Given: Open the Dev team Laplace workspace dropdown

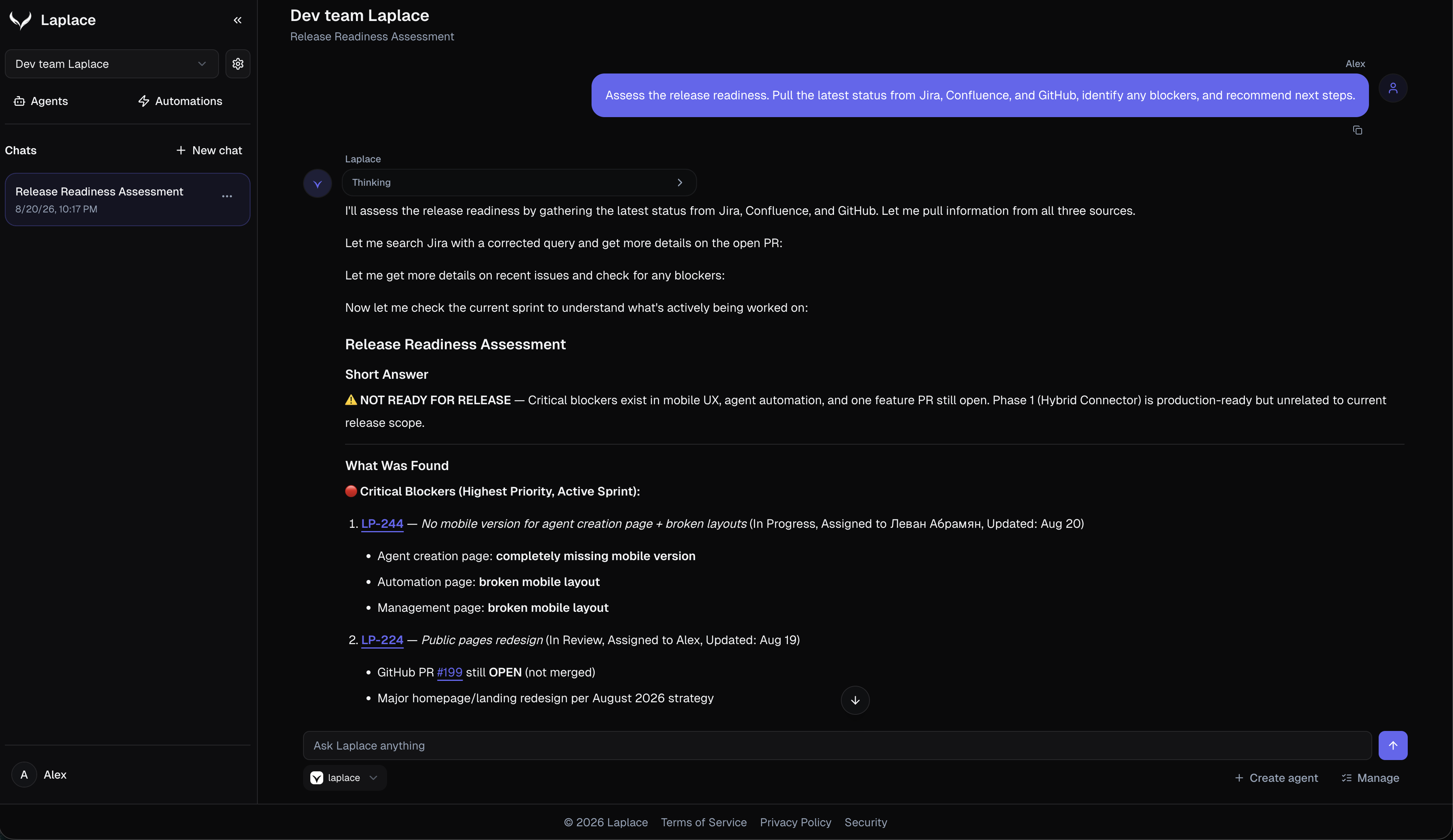Looking at the screenshot, I should pos(111,64).
